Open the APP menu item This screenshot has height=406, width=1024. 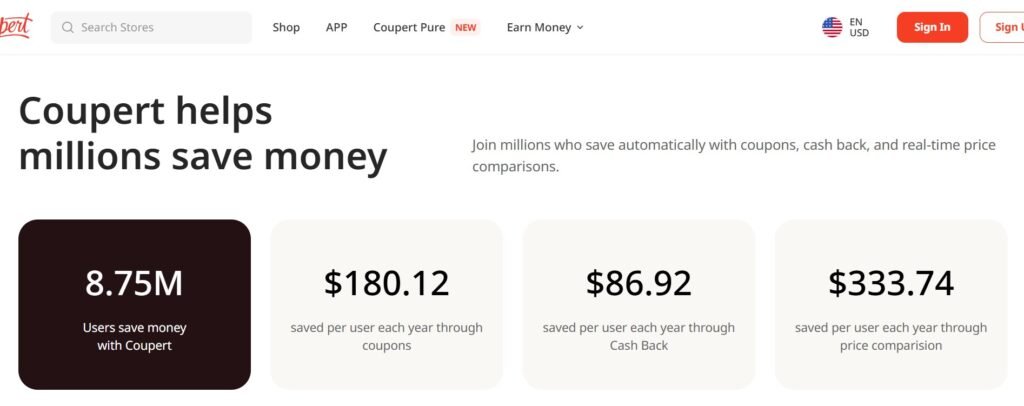tap(336, 27)
